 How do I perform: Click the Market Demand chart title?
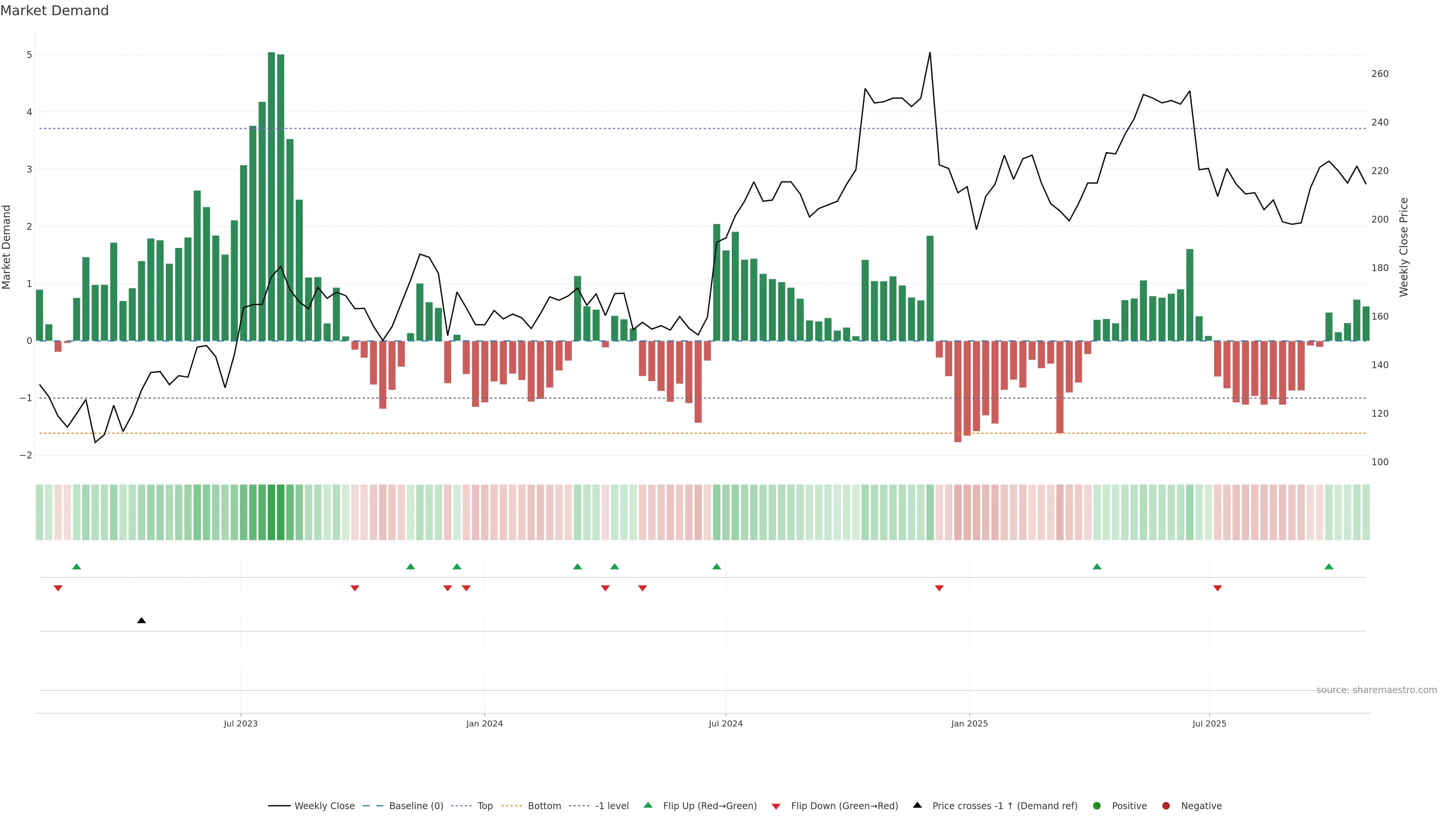click(x=54, y=11)
